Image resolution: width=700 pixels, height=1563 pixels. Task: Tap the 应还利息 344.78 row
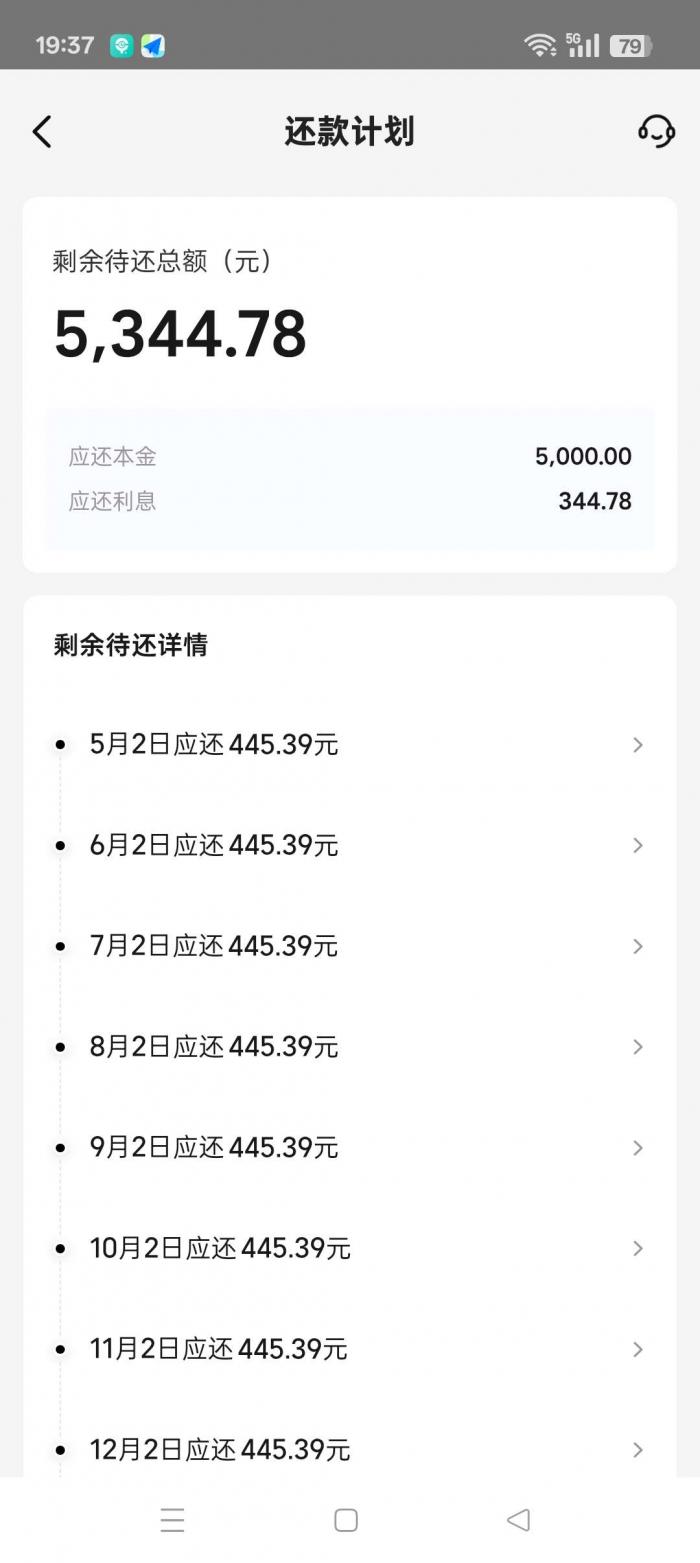(349, 501)
